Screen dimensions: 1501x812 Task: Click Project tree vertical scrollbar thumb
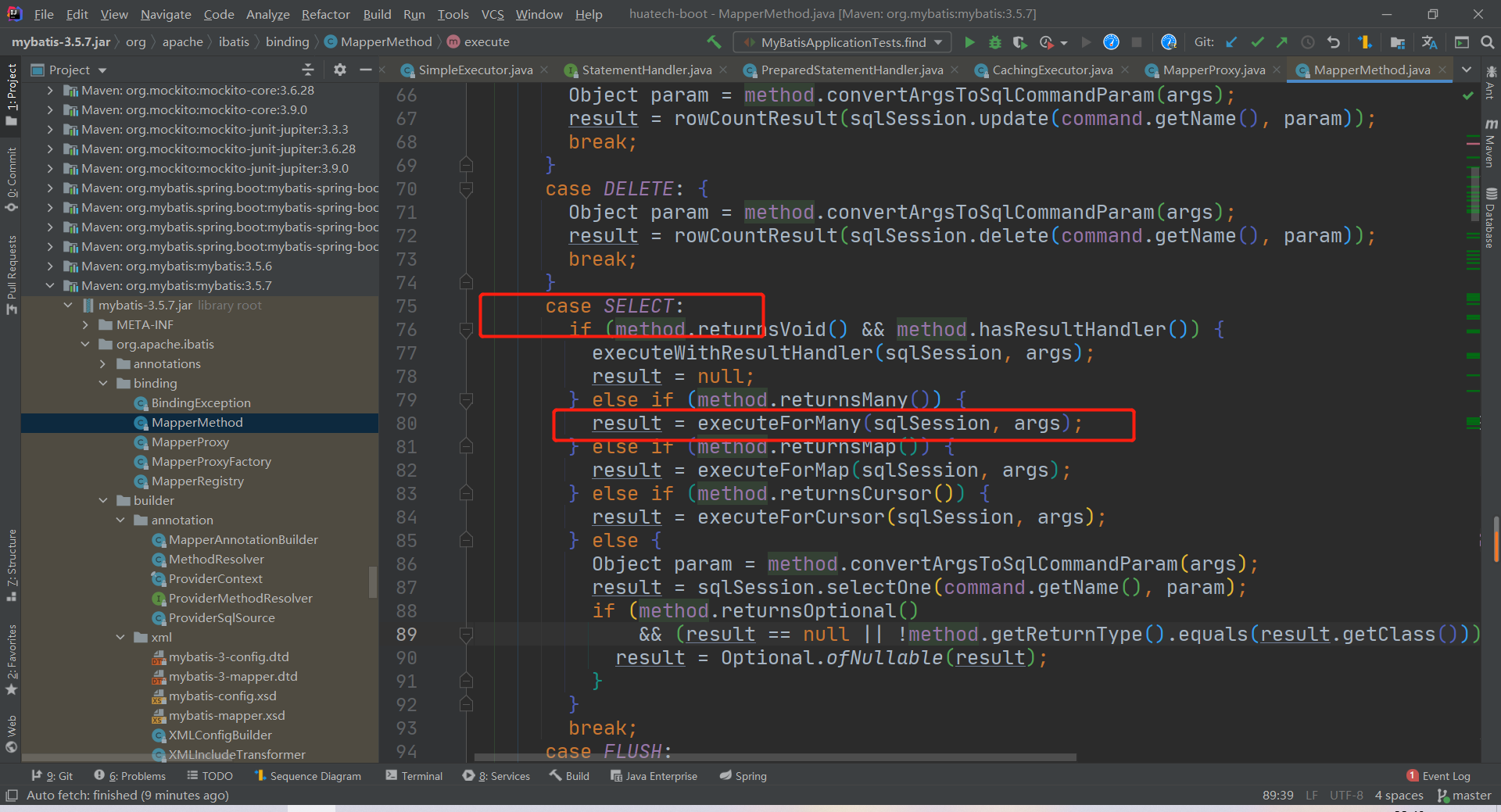tap(373, 582)
